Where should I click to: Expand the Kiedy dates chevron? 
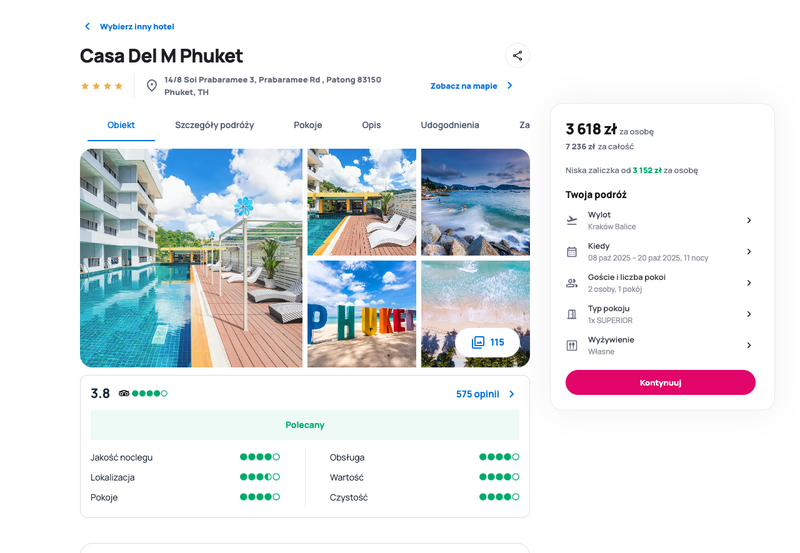click(x=749, y=252)
